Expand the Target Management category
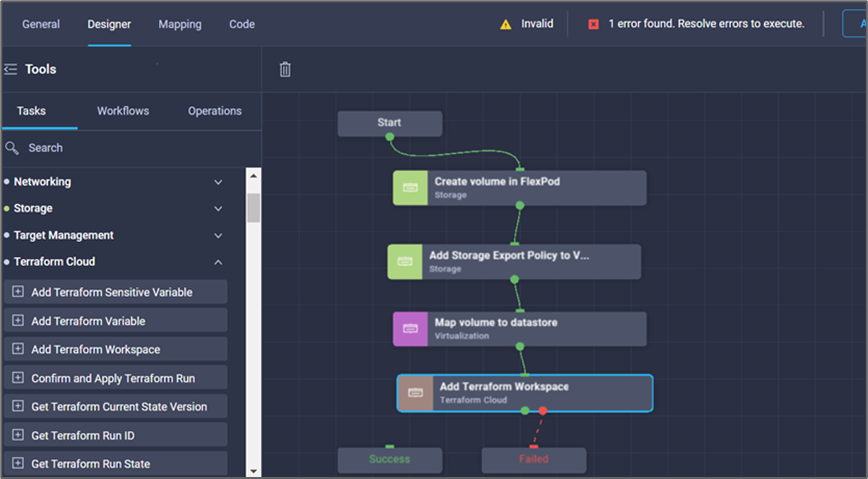 pyautogui.click(x=218, y=235)
